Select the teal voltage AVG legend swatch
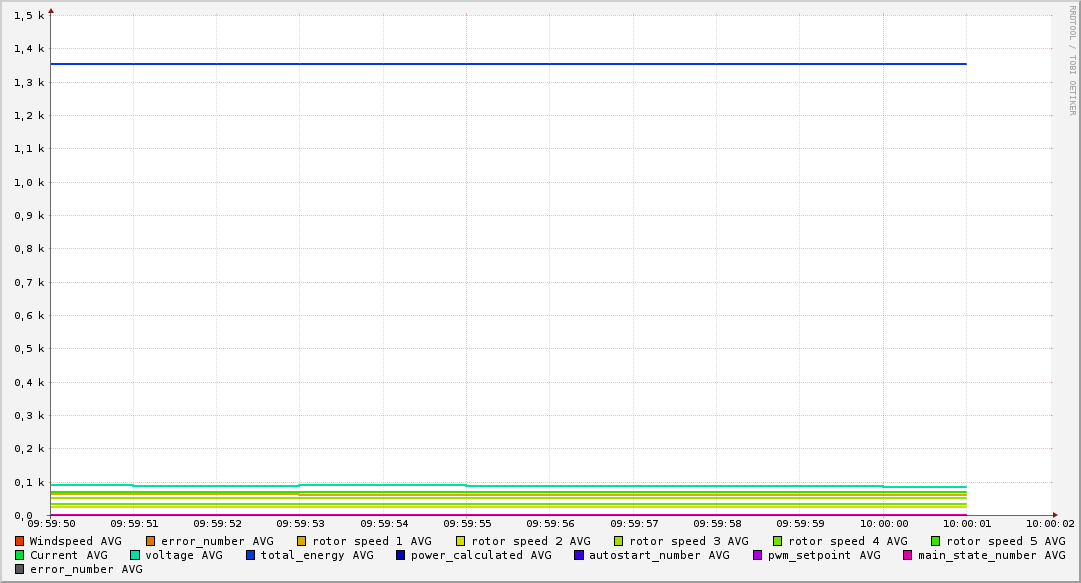This screenshot has width=1081, height=583. (135, 555)
